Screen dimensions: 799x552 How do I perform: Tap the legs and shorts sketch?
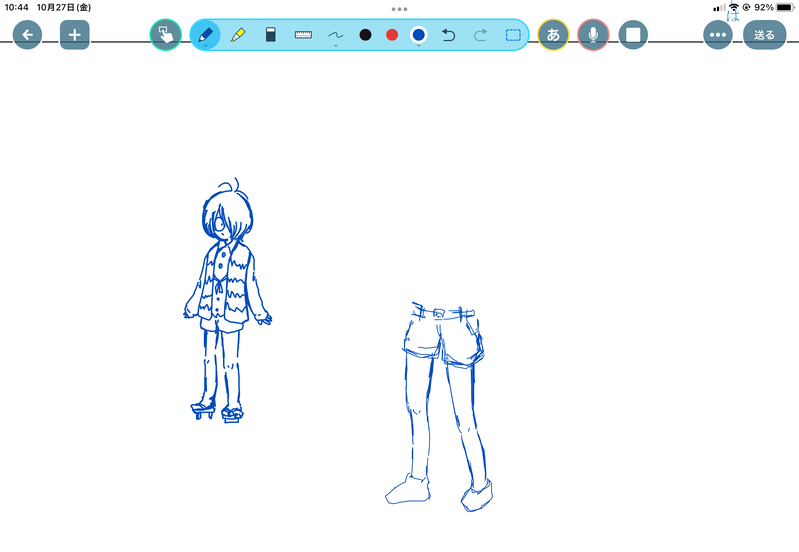(438, 407)
